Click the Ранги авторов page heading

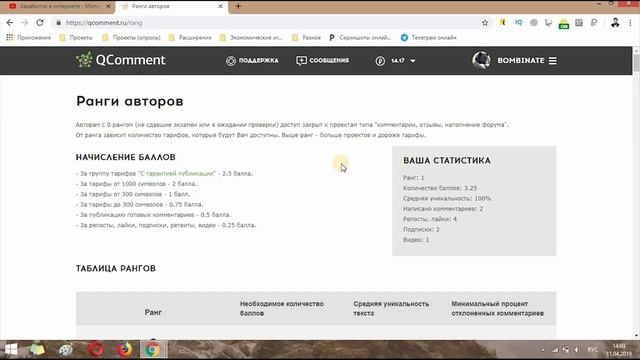point(130,101)
